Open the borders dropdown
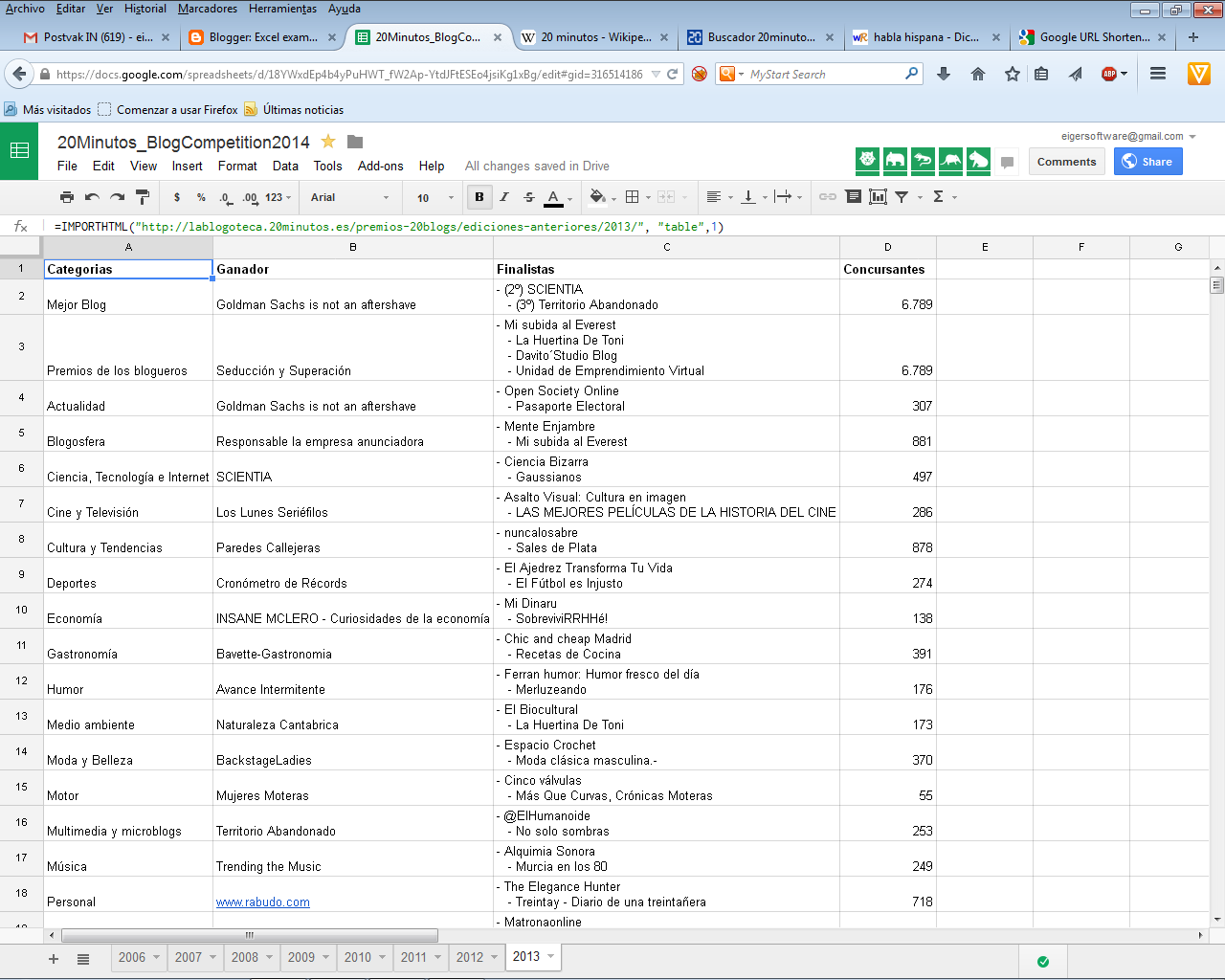The height and width of the screenshot is (980, 1225). coord(637,197)
